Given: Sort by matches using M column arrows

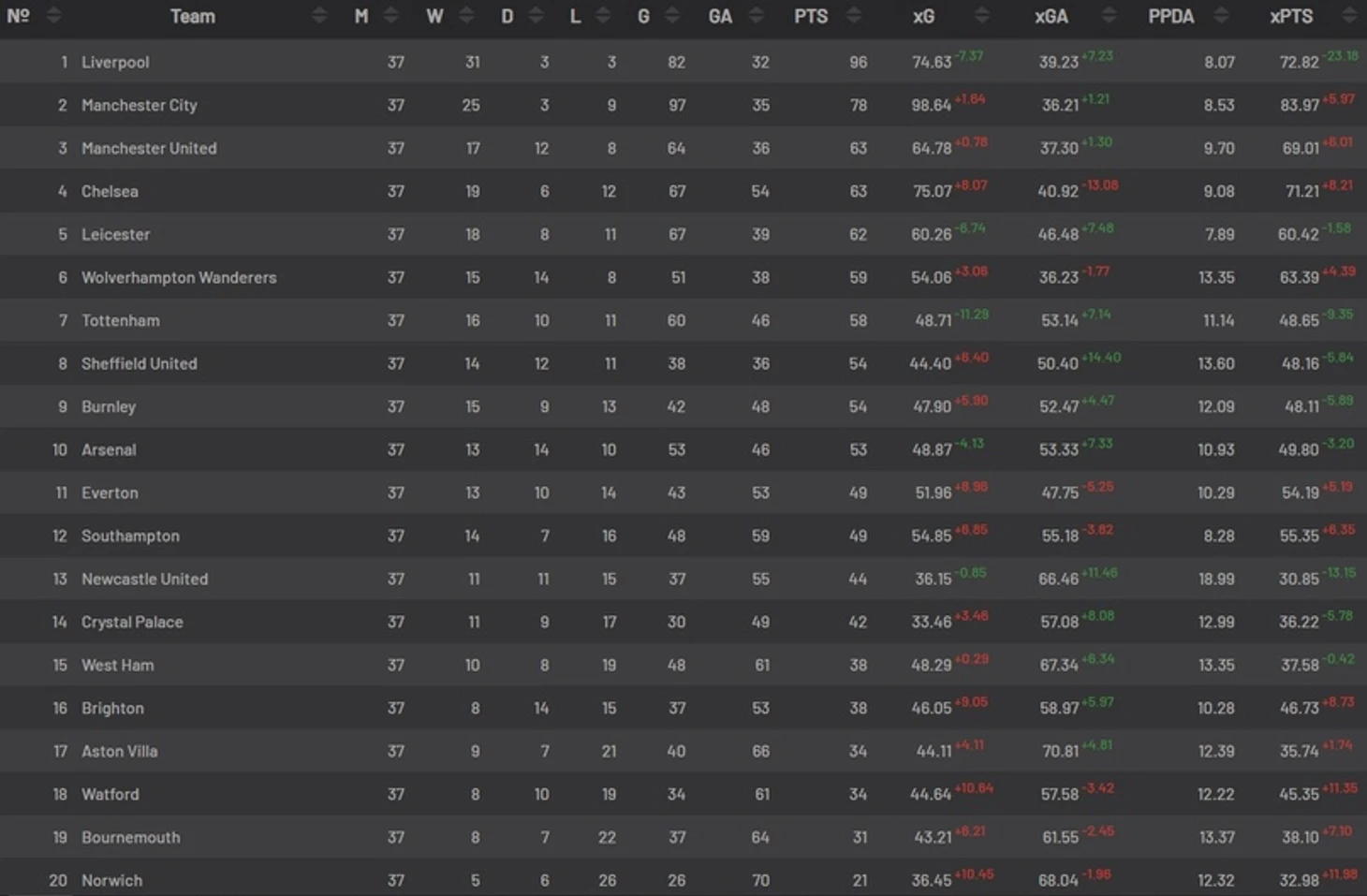Looking at the screenshot, I should pyautogui.click(x=391, y=16).
